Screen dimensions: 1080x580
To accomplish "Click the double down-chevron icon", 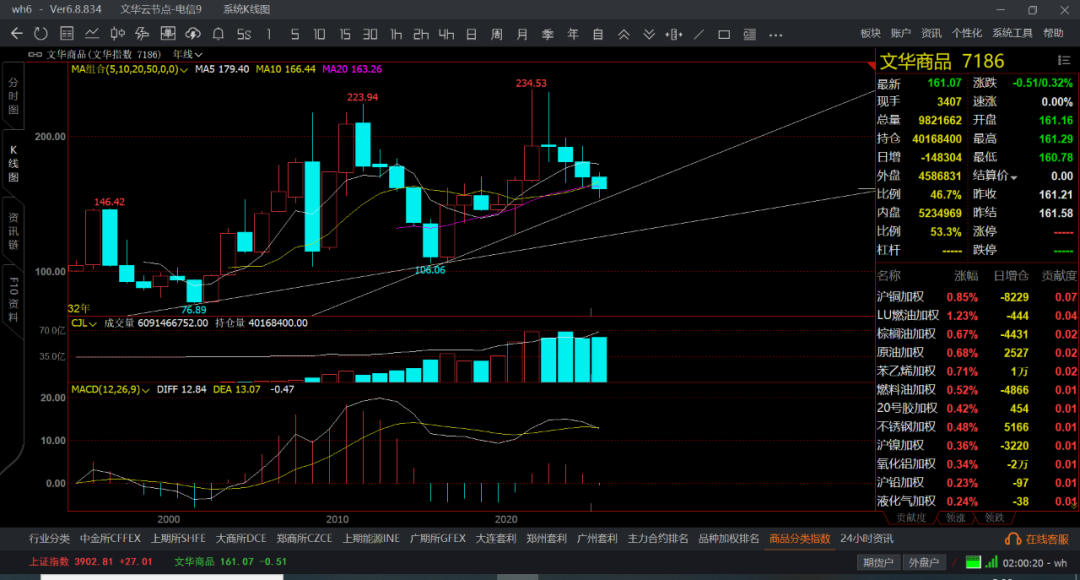I will [x=649, y=34].
